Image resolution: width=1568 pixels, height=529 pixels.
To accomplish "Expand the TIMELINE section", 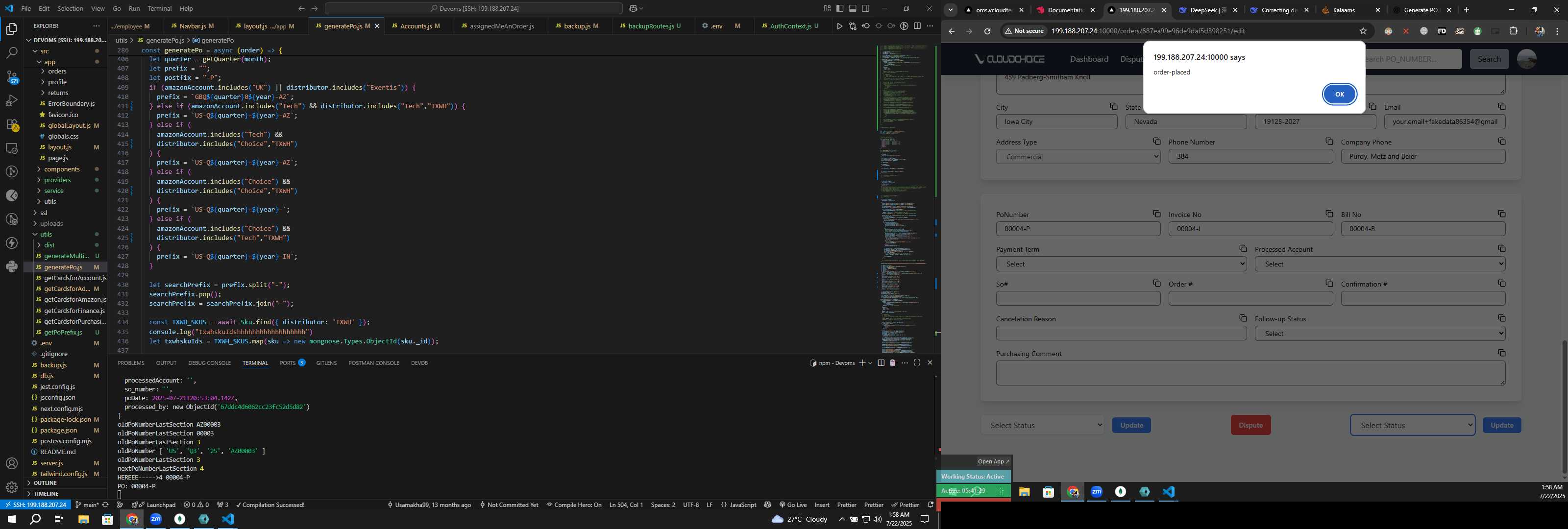I will coord(46,494).
